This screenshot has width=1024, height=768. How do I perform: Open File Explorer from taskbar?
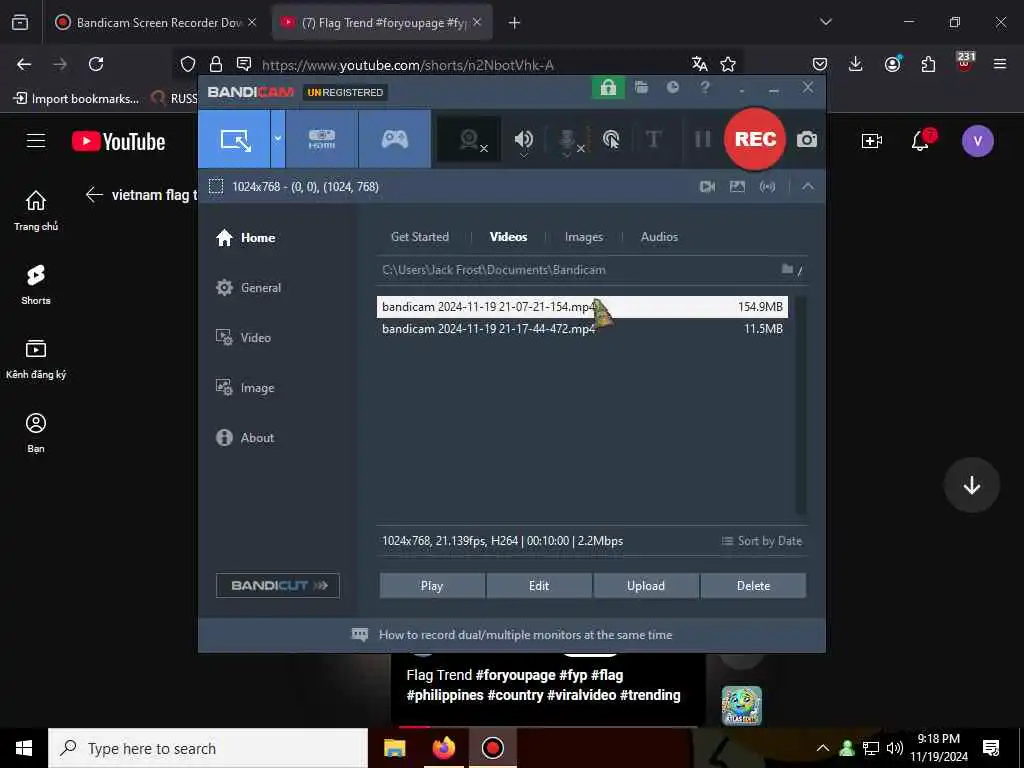(394, 748)
